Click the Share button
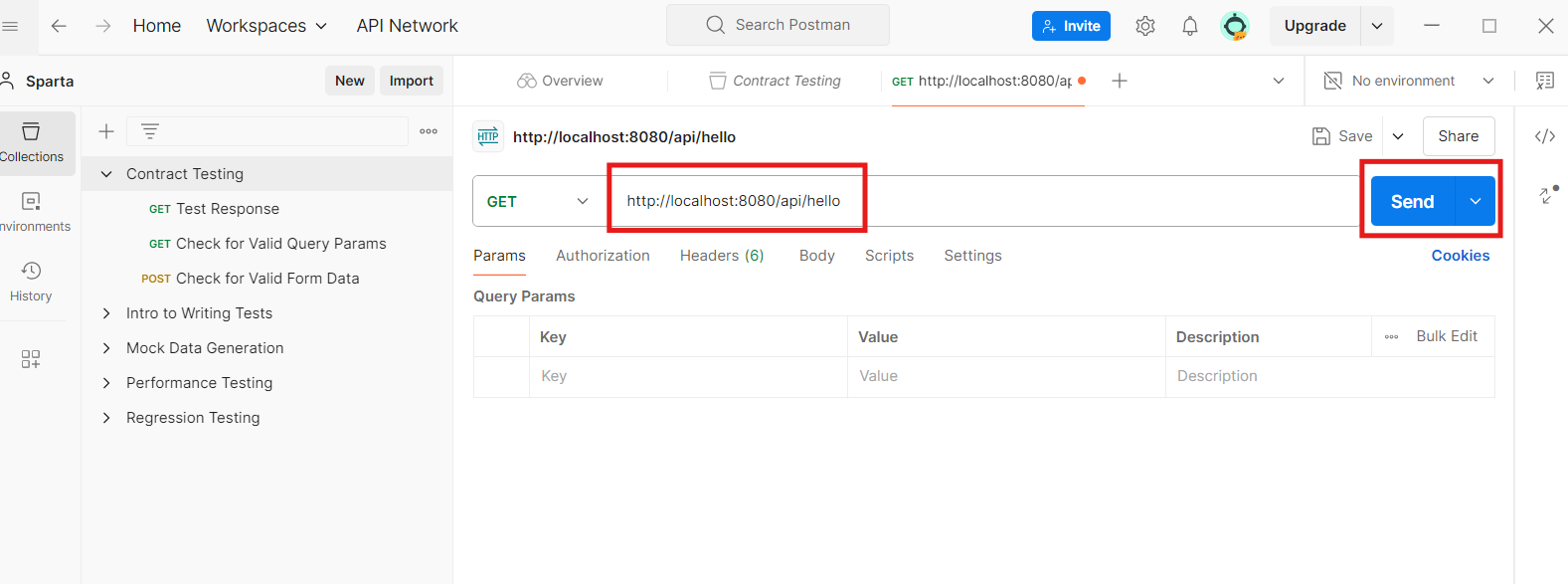This screenshot has height=584, width=1568. point(1459,136)
